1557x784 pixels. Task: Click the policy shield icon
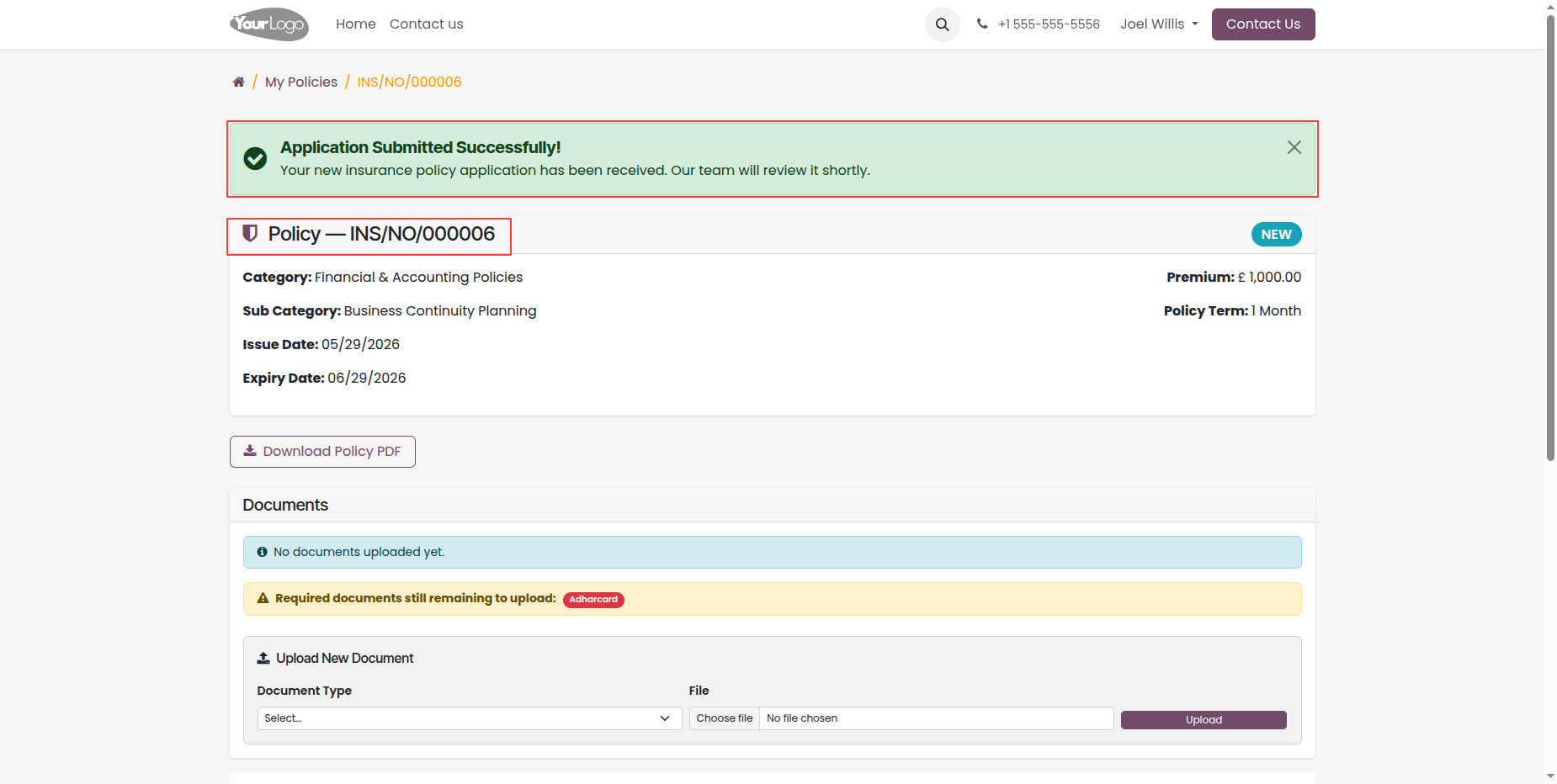(x=250, y=233)
